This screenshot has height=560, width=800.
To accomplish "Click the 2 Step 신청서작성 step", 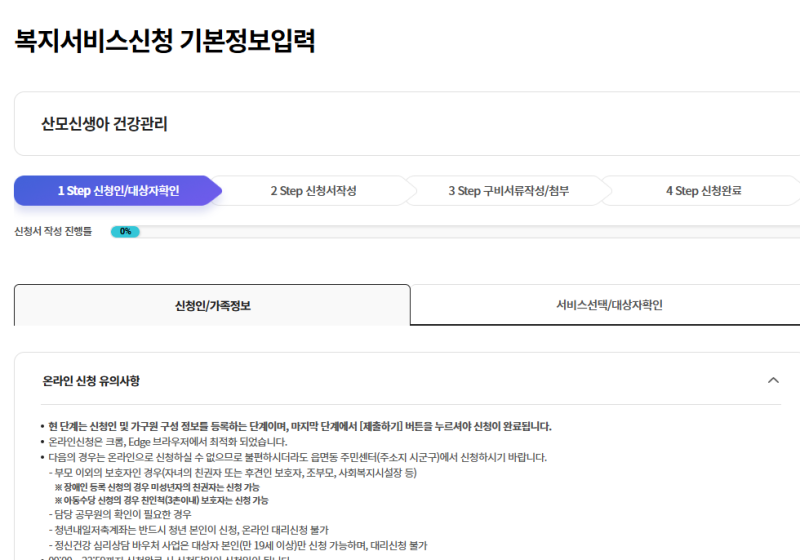I will pos(313,191).
